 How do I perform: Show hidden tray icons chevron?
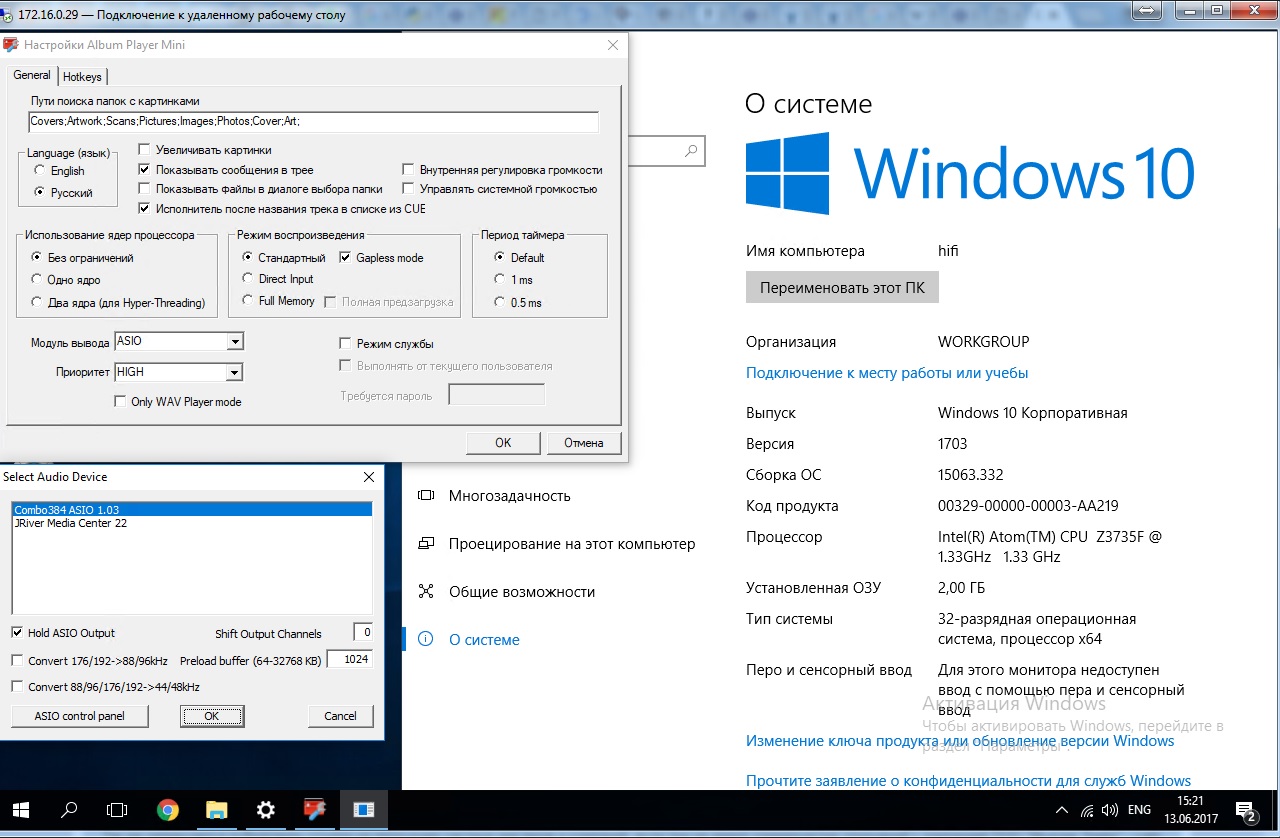pos(1062,810)
